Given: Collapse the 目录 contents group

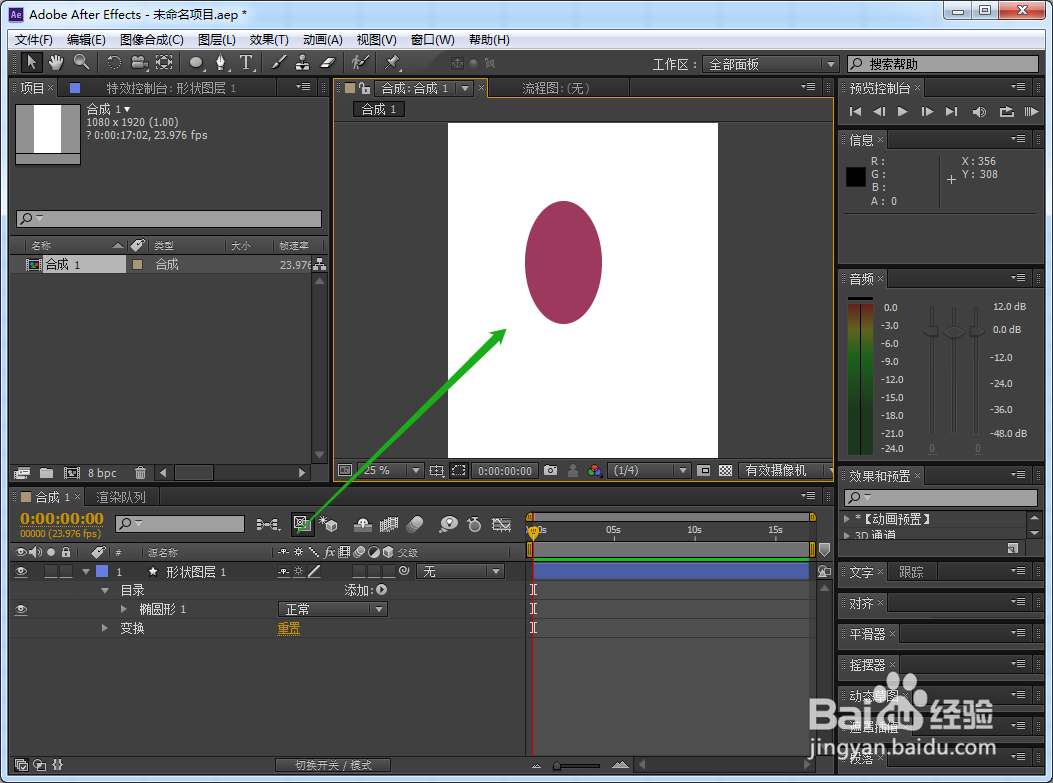Looking at the screenshot, I should pos(105,590).
